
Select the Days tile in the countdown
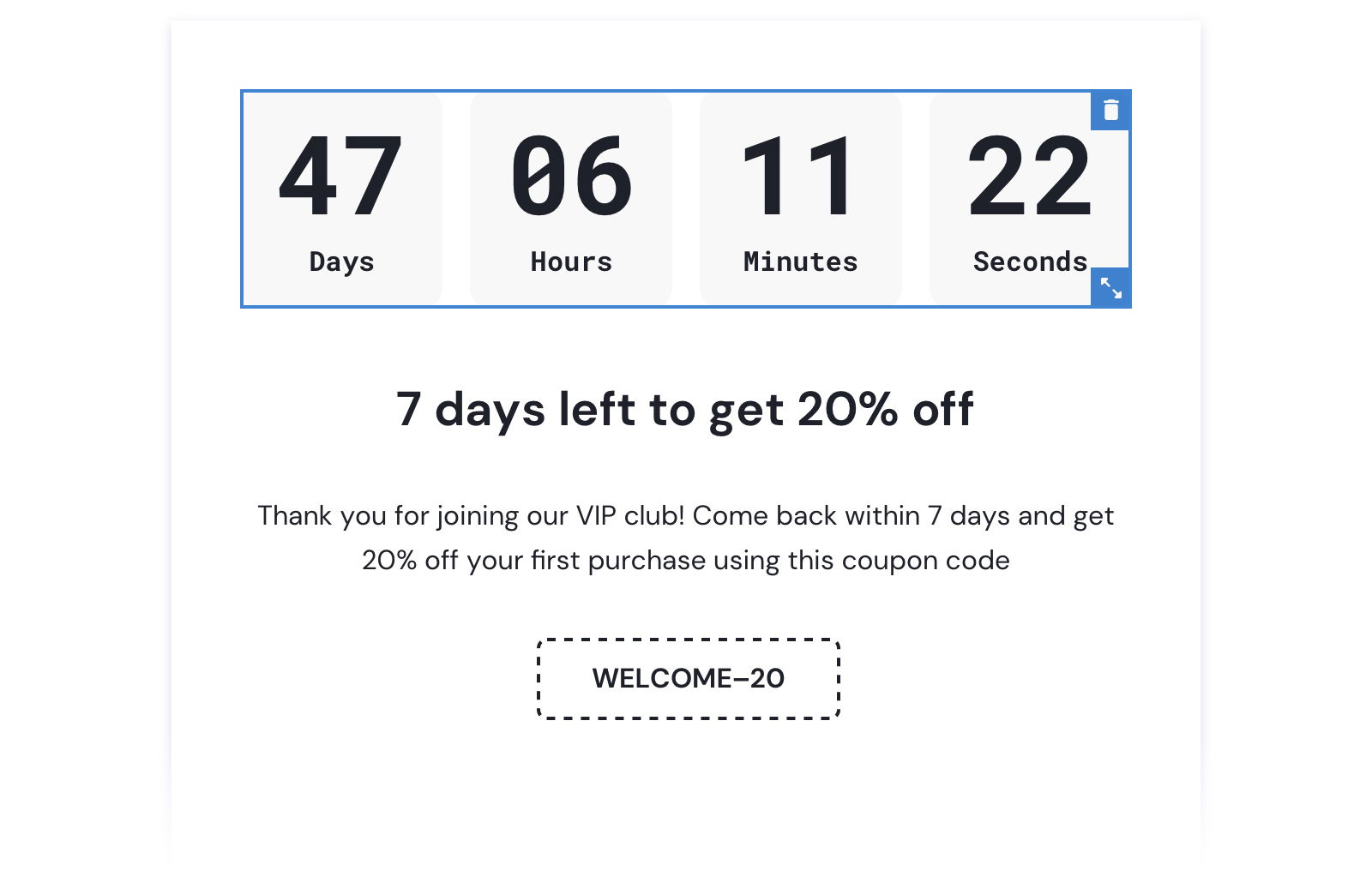point(341,197)
